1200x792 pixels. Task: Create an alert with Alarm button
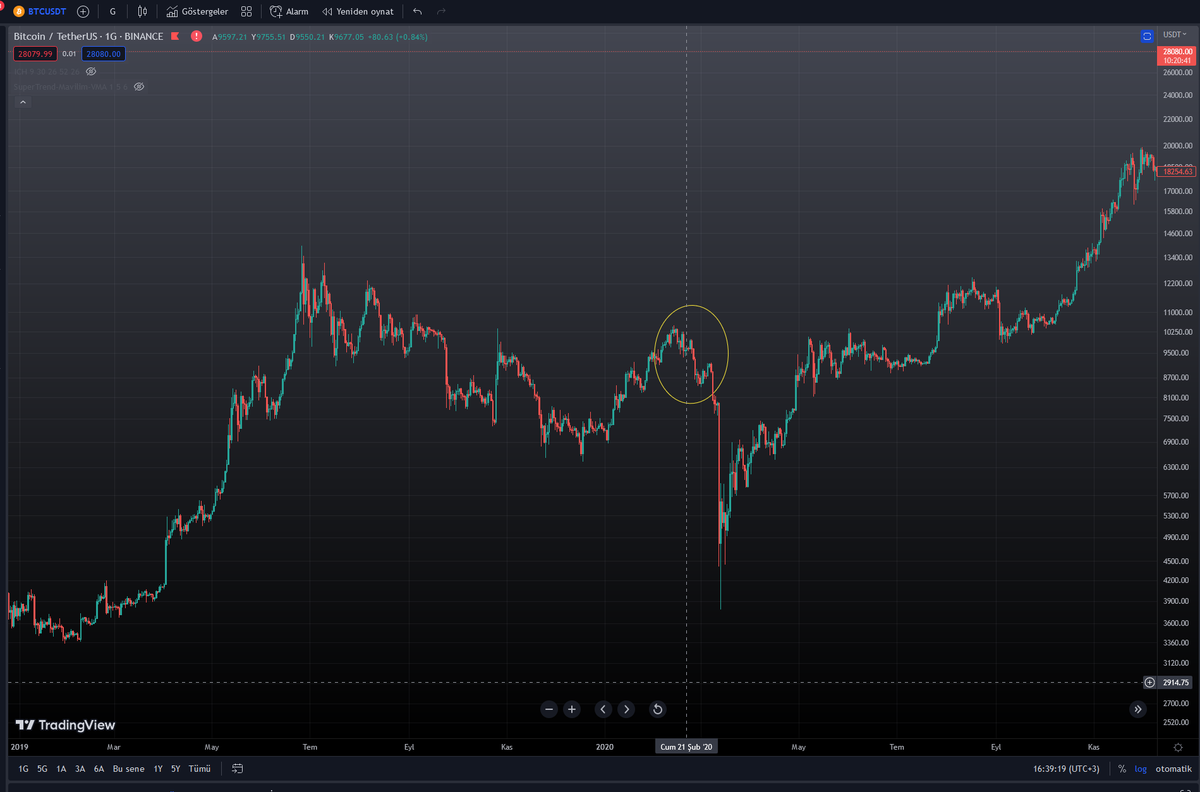[x=290, y=11]
